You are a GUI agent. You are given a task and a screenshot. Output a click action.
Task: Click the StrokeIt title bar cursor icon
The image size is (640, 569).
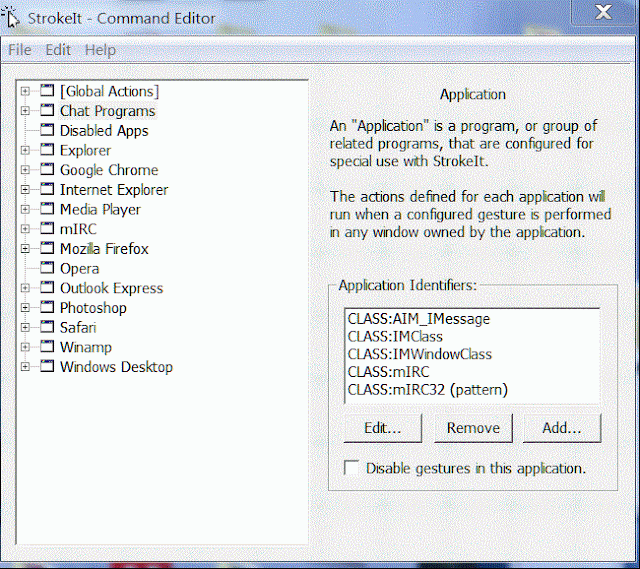(11, 17)
